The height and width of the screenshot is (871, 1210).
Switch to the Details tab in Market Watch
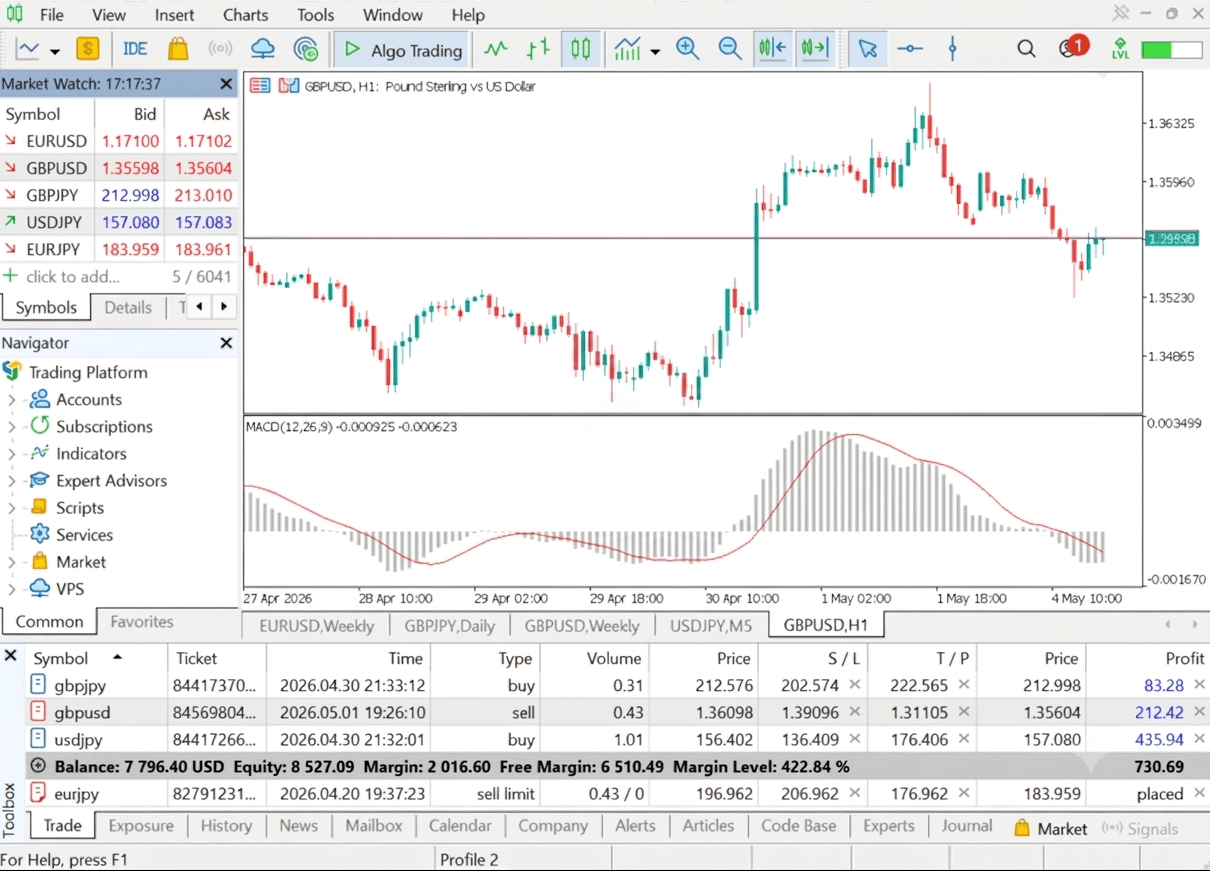click(x=128, y=307)
